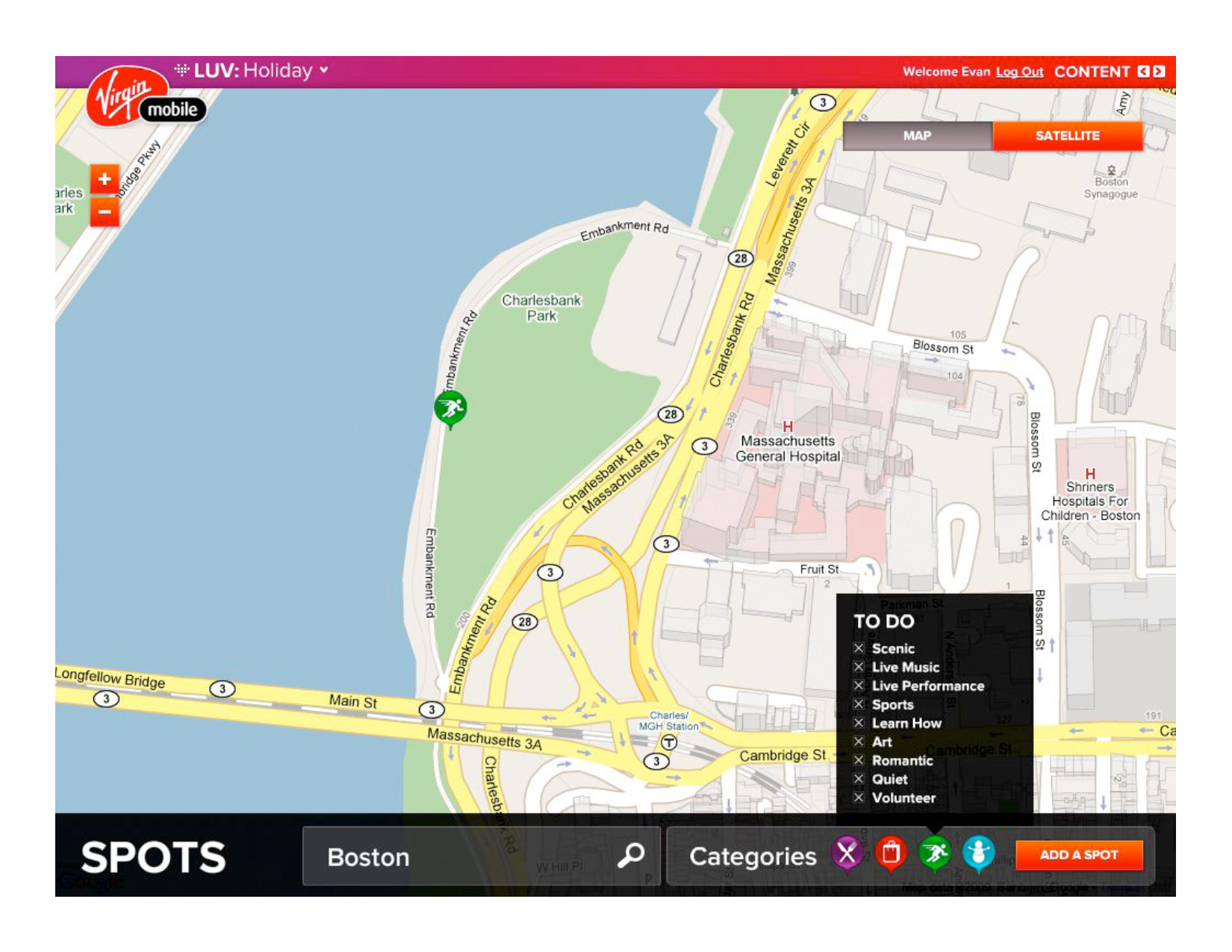Zoom out with the minus button

(x=105, y=211)
